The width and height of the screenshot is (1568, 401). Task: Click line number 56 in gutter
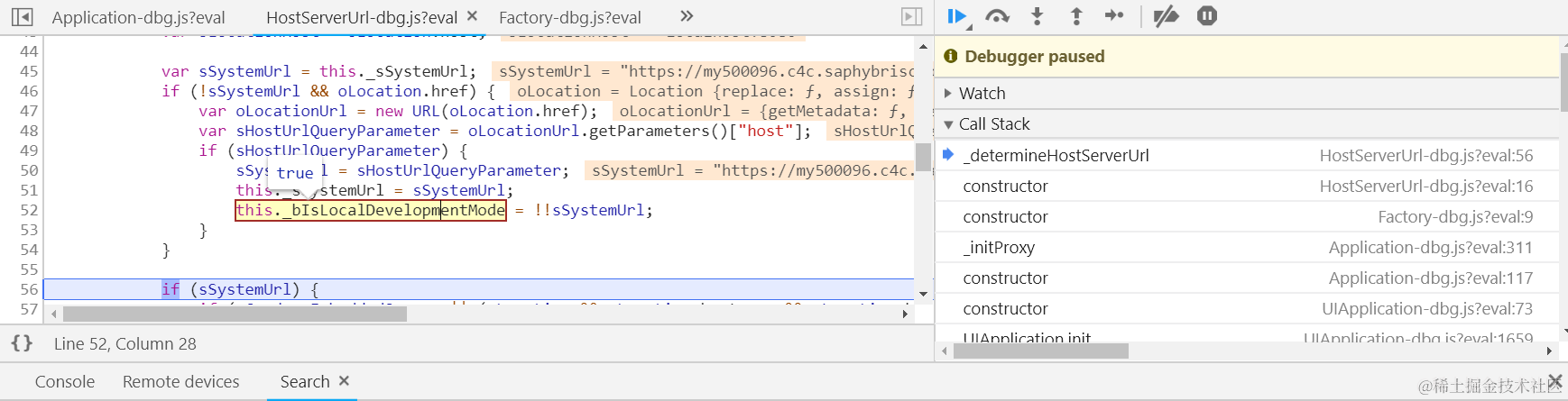pos(29,289)
